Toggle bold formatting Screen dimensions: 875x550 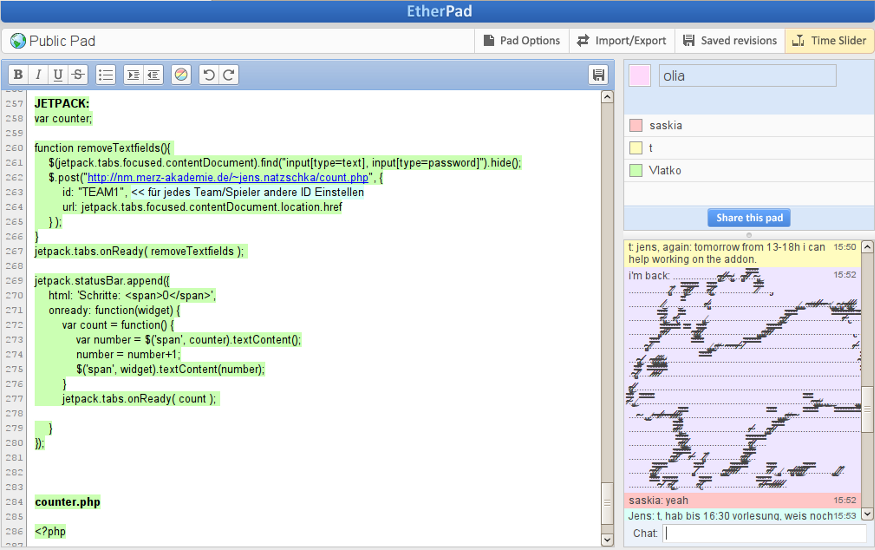(x=18, y=74)
